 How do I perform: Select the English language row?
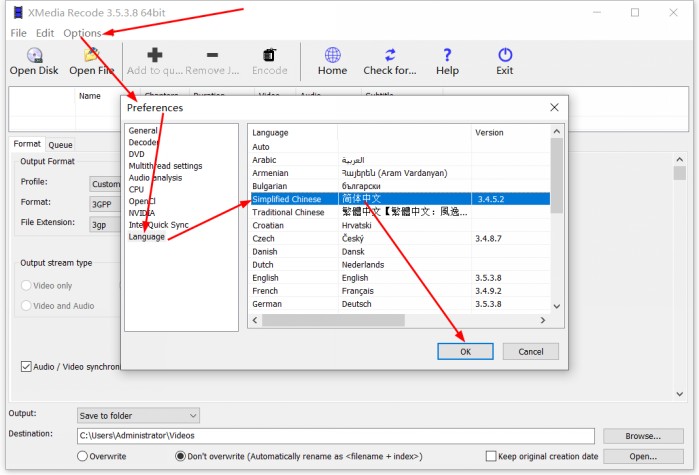[x=400, y=278]
